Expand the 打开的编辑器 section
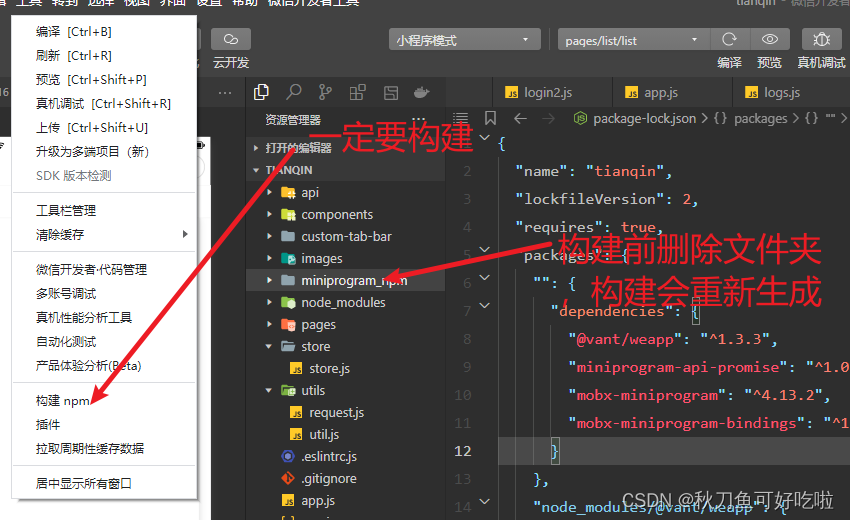Viewport: 850px width, 520px height. click(x=256, y=147)
